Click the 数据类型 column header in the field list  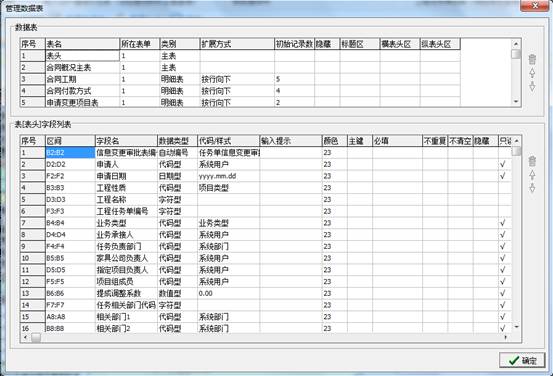[x=177, y=141]
